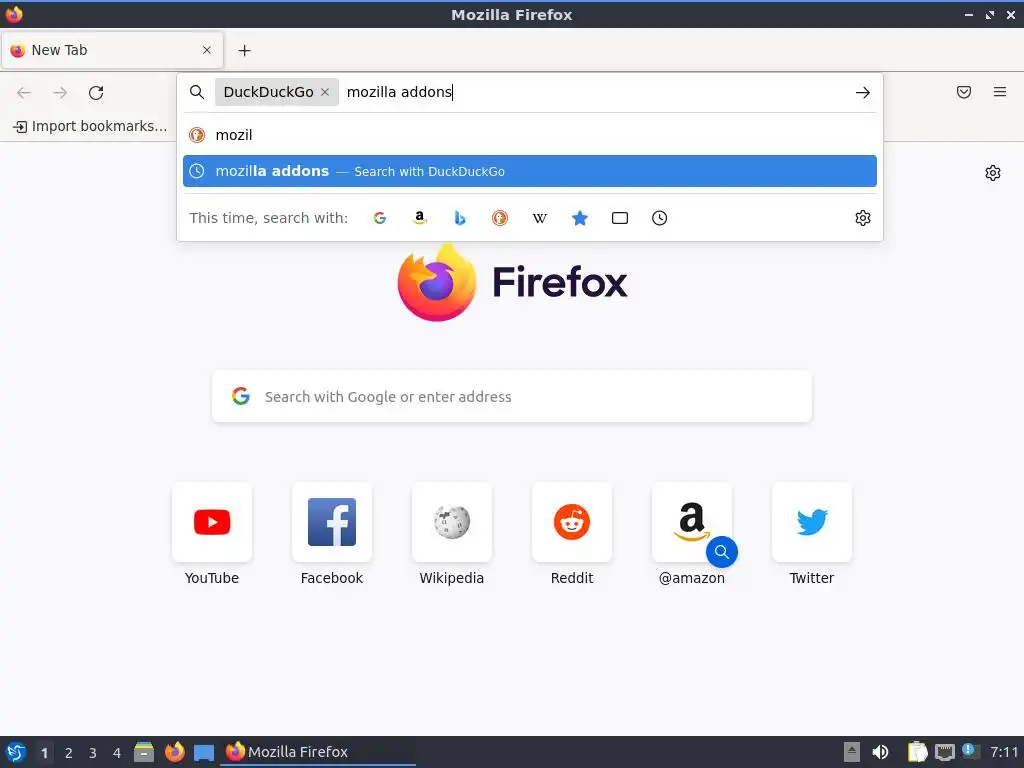Open a new tab with plus button
The image size is (1024, 768).
244,50
